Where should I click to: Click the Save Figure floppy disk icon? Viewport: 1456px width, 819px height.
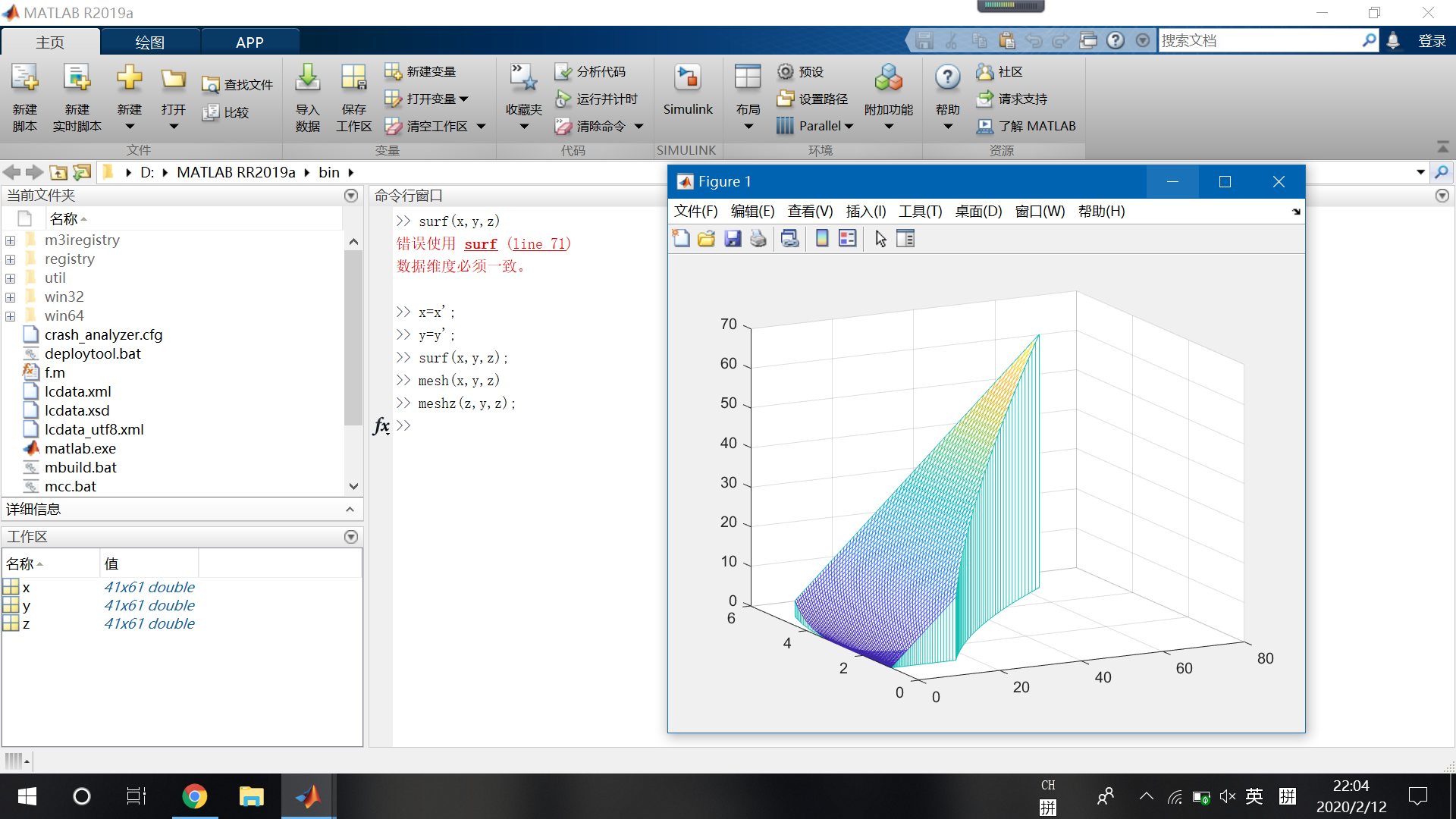pos(732,239)
